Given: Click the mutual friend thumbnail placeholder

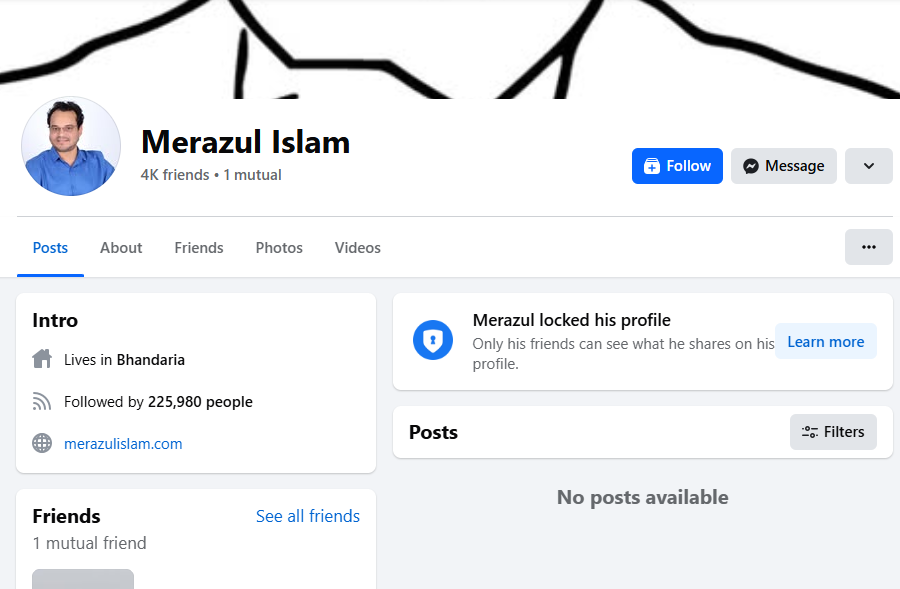Looking at the screenshot, I should (83, 579).
